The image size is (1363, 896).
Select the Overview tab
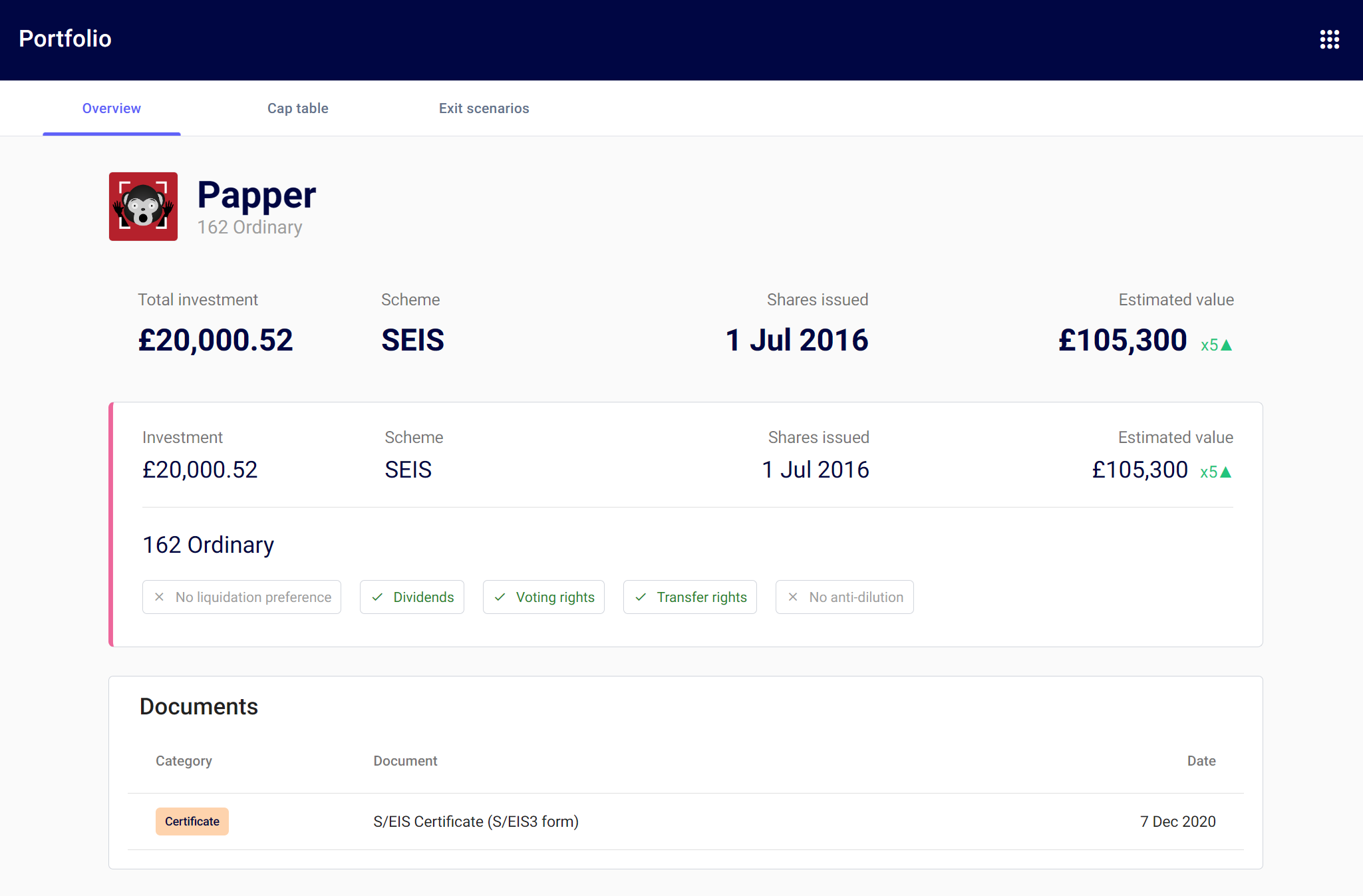(x=111, y=108)
